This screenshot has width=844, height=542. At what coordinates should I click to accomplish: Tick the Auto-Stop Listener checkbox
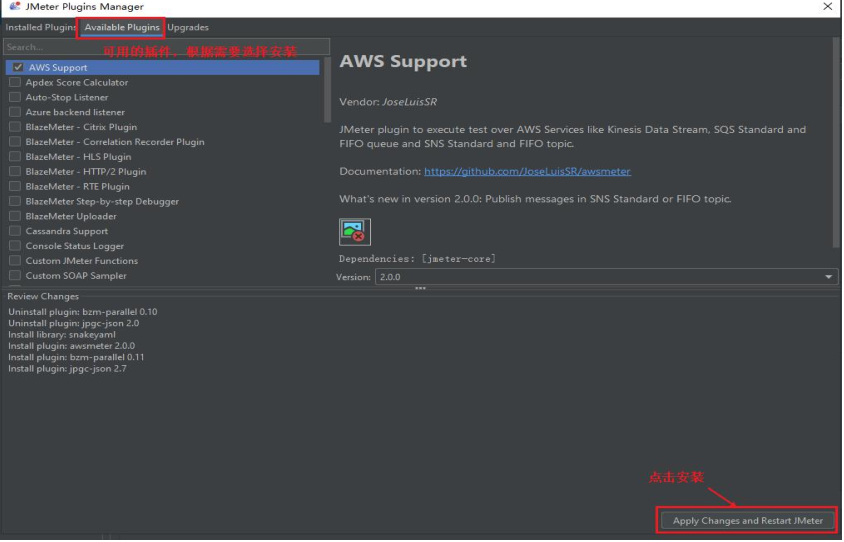[15, 97]
